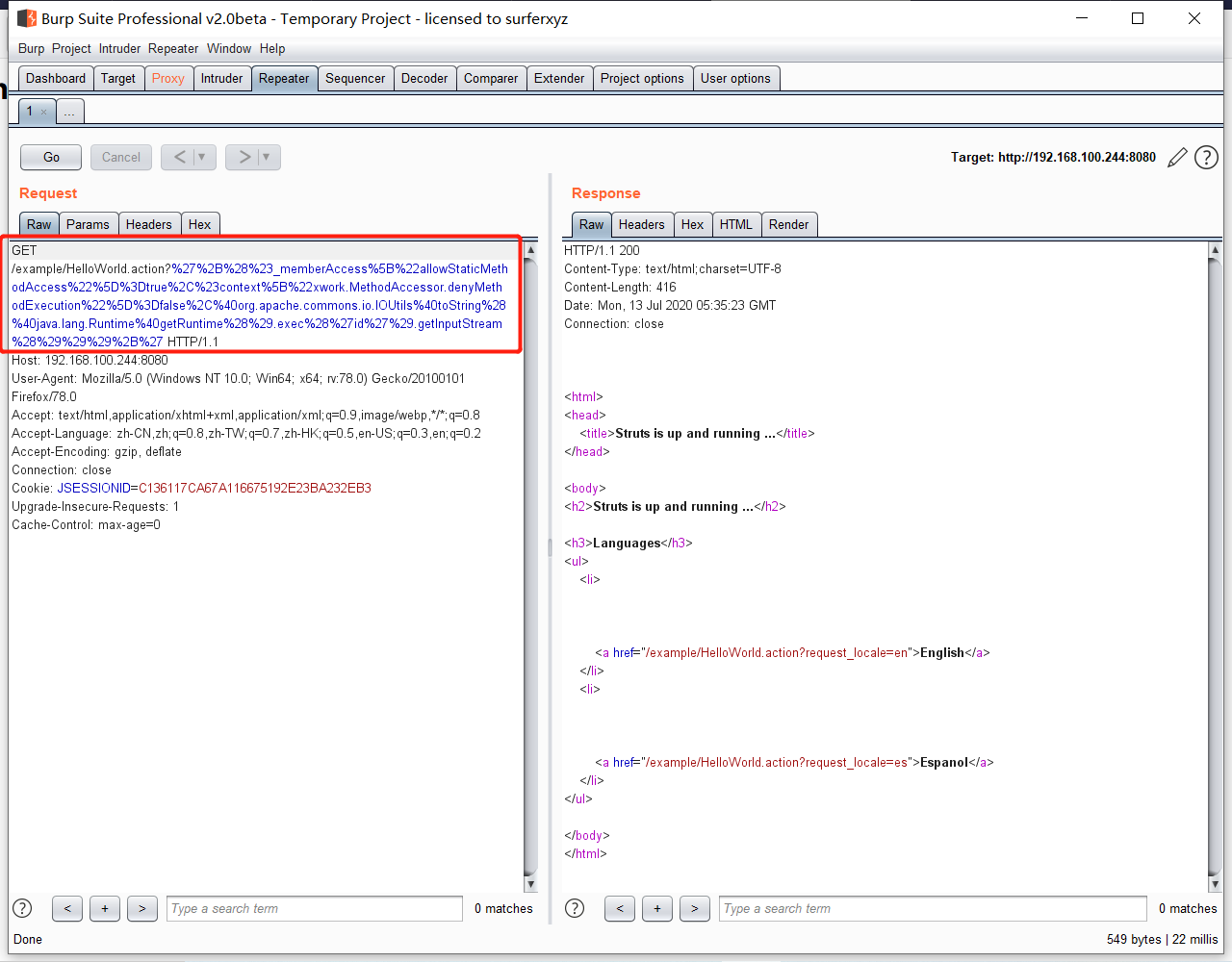Click response scrollbar up arrow
This screenshot has width=1232, height=962.
(x=1215, y=250)
